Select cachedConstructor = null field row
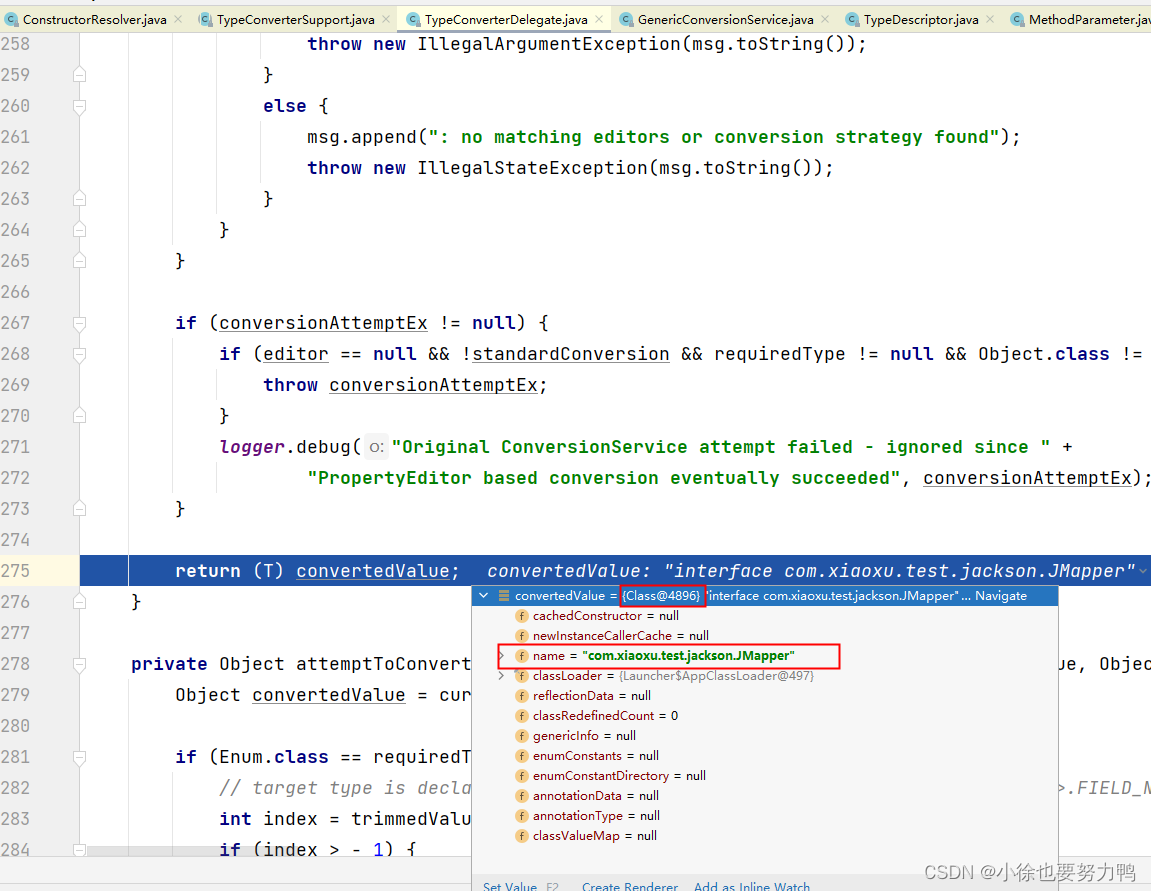Image resolution: width=1151 pixels, height=891 pixels. [x=764, y=616]
